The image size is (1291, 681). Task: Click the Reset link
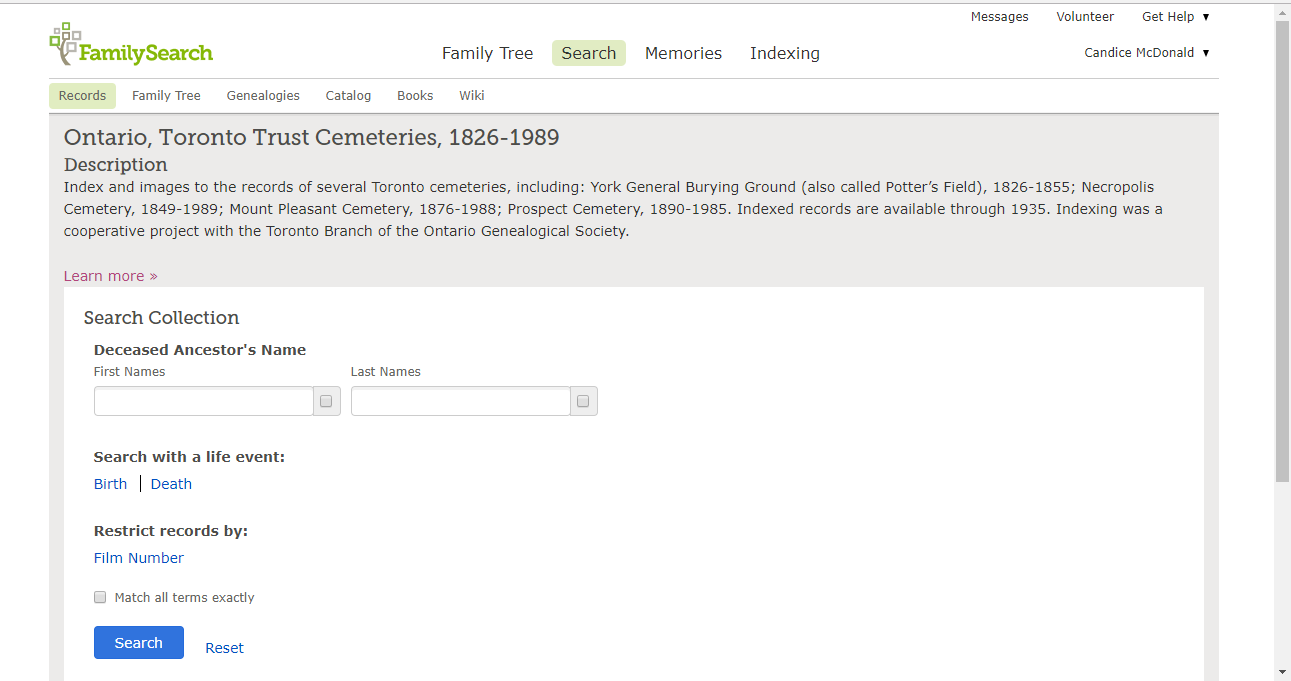(x=224, y=648)
